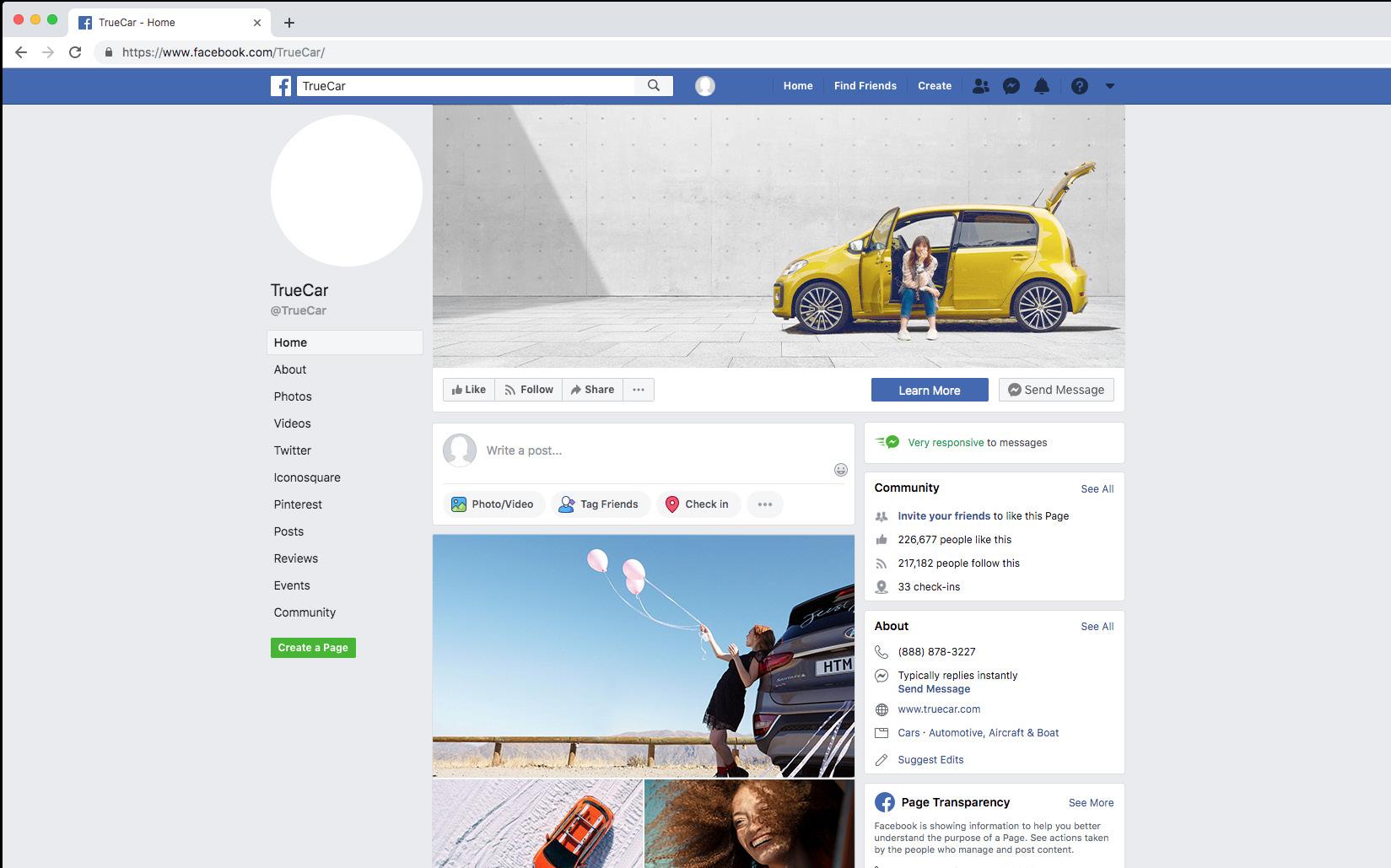1391x868 pixels.
Task: Click Create in the top bar
Action: point(935,86)
